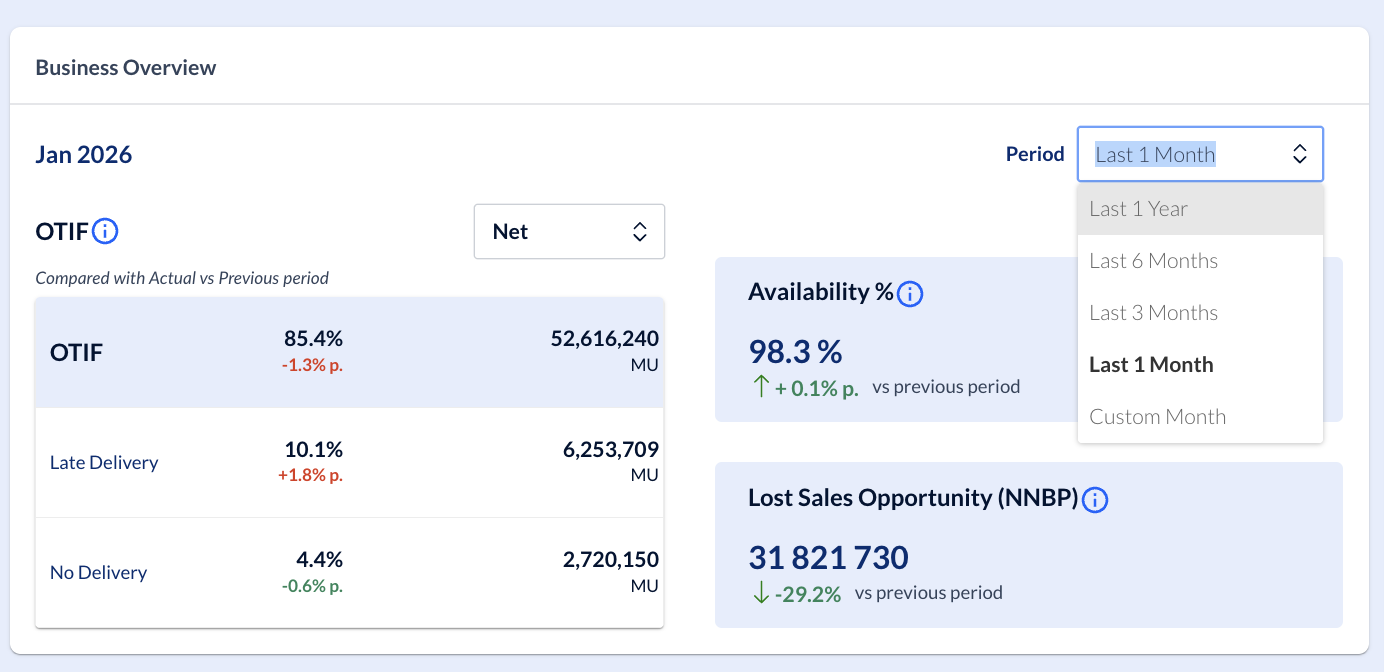Click the Availability green up arrow
Image resolution: width=1384 pixels, height=672 pixels.
pos(760,388)
